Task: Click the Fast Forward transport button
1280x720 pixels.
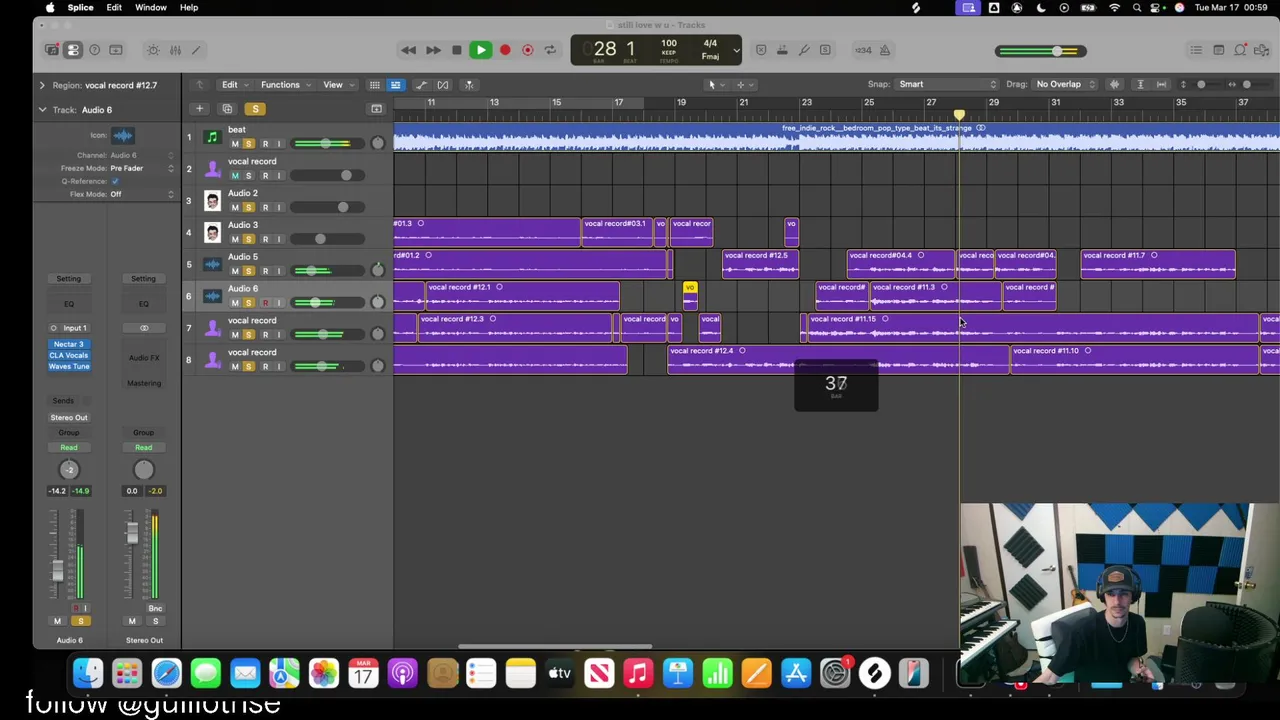Action: (433, 50)
